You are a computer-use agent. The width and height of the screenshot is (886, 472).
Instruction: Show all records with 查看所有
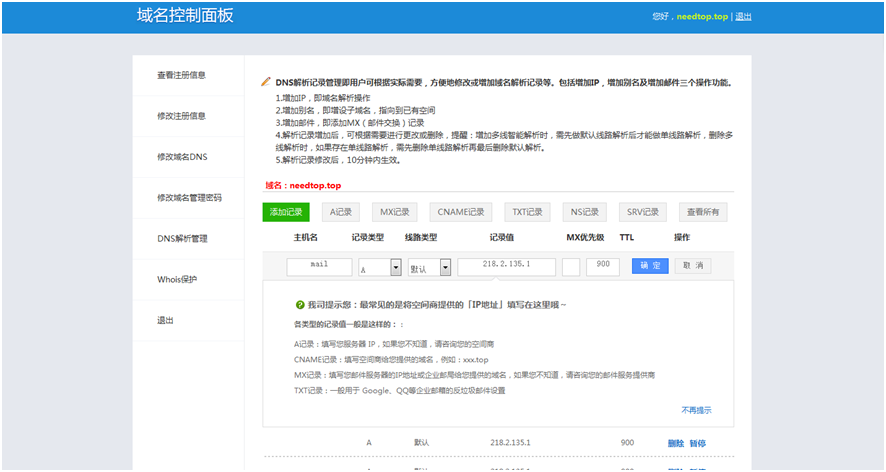click(x=703, y=212)
